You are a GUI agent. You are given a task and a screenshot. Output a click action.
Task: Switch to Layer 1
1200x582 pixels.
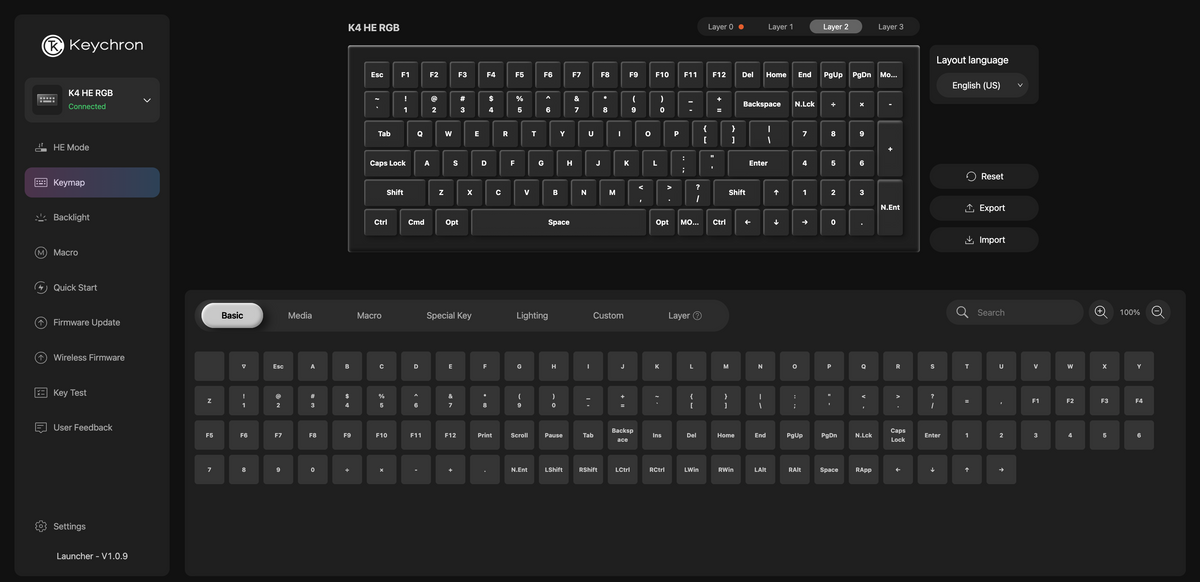coord(780,27)
